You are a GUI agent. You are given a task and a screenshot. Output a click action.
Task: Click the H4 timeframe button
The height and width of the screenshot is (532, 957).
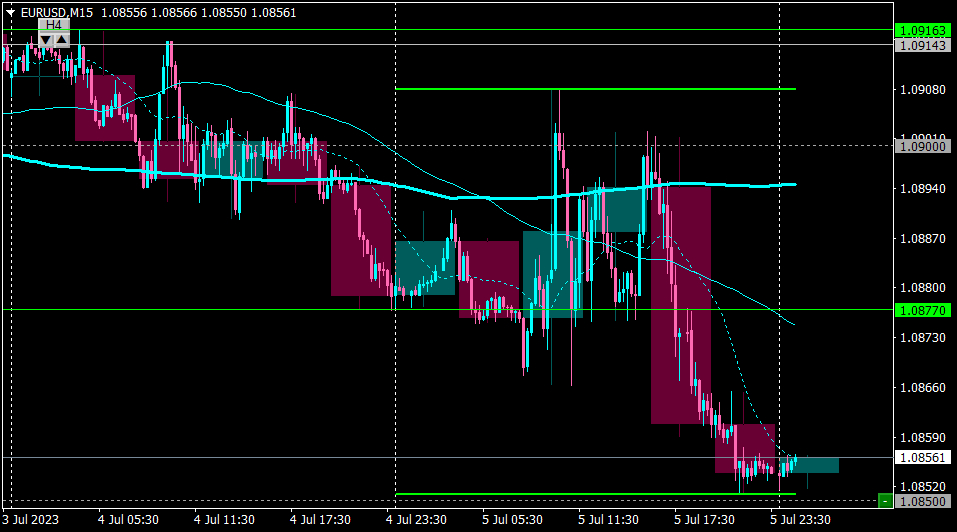[x=54, y=25]
